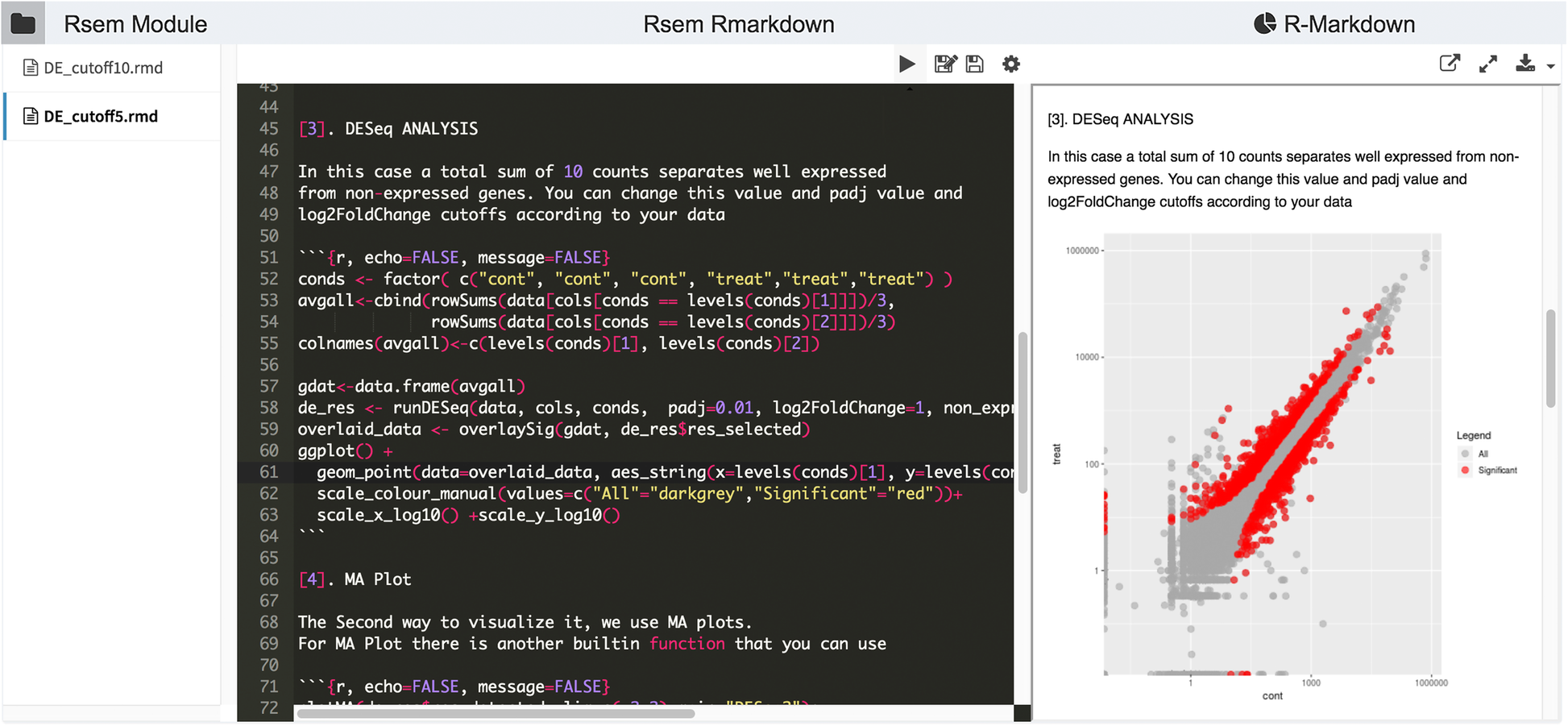This screenshot has height=726, width=1568.
Task: Click the code editor vertical scrollbar
Action: [1023, 413]
